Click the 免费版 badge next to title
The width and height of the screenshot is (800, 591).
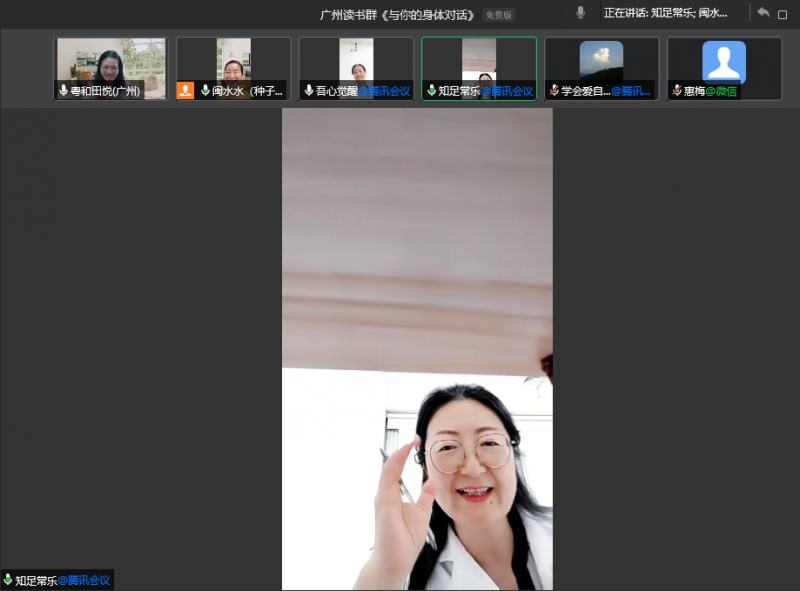tap(498, 15)
